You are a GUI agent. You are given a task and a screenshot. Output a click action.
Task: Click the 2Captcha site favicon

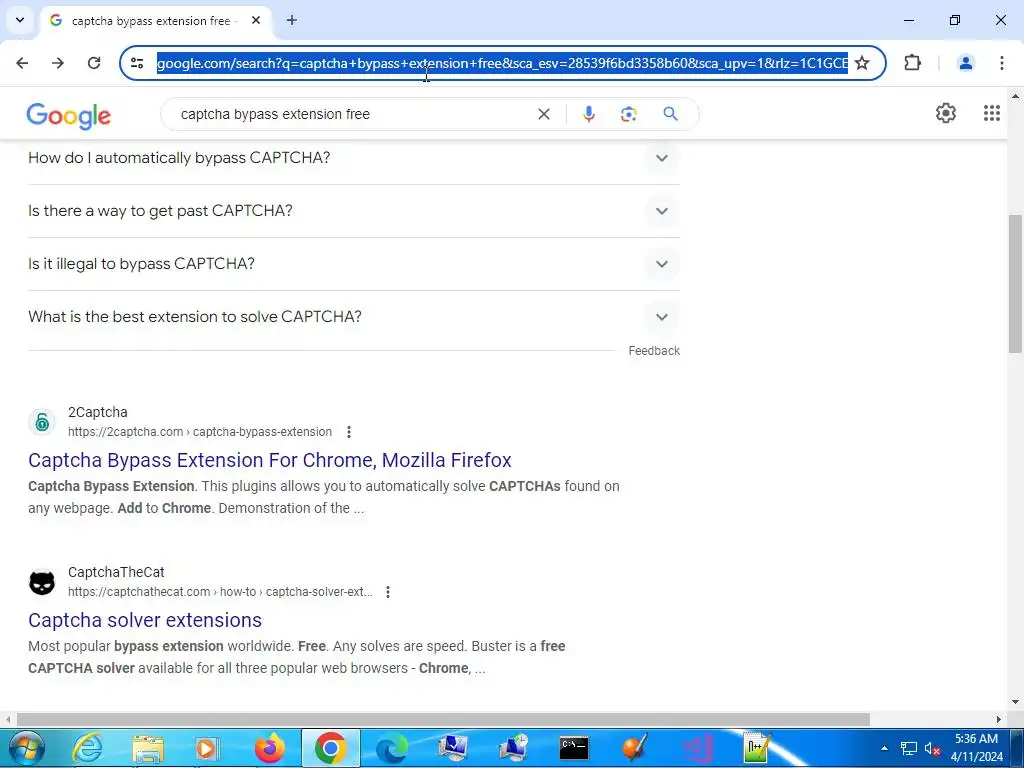pos(42,422)
